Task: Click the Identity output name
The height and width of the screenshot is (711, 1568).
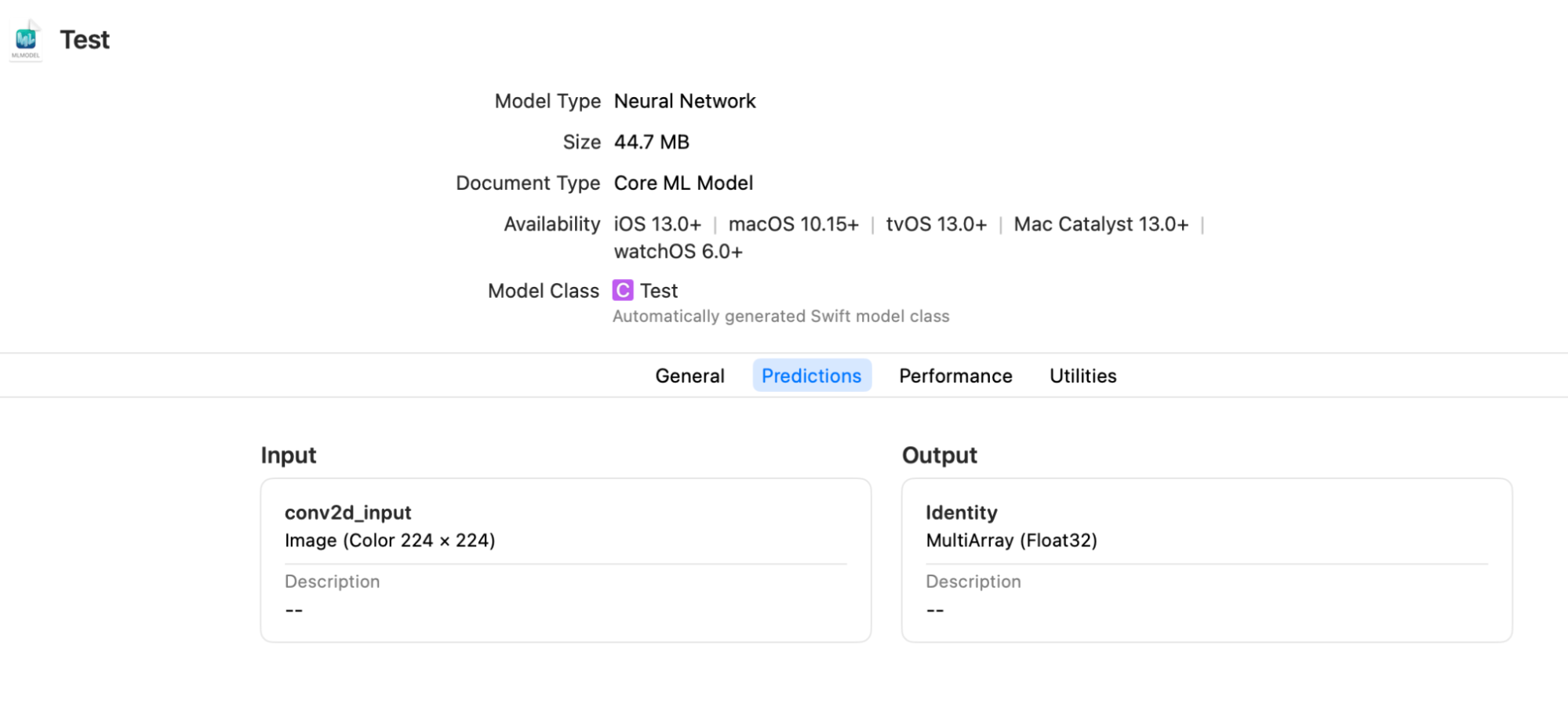Action: (x=962, y=513)
